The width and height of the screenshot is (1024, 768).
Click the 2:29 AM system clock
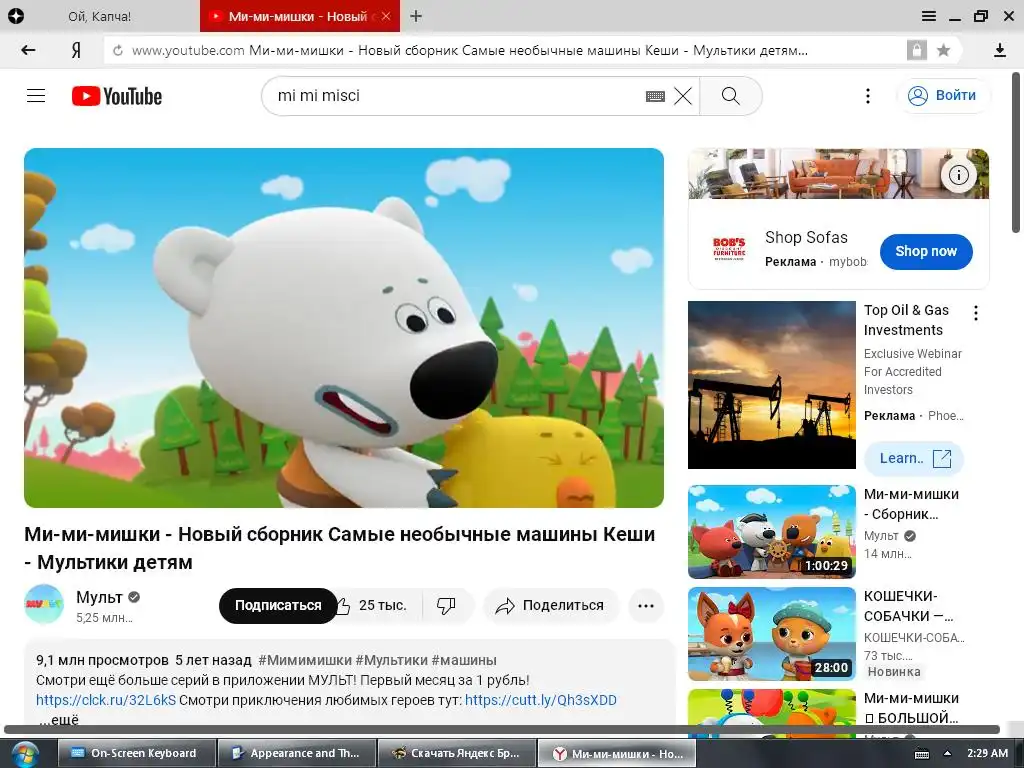tap(987, 753)
